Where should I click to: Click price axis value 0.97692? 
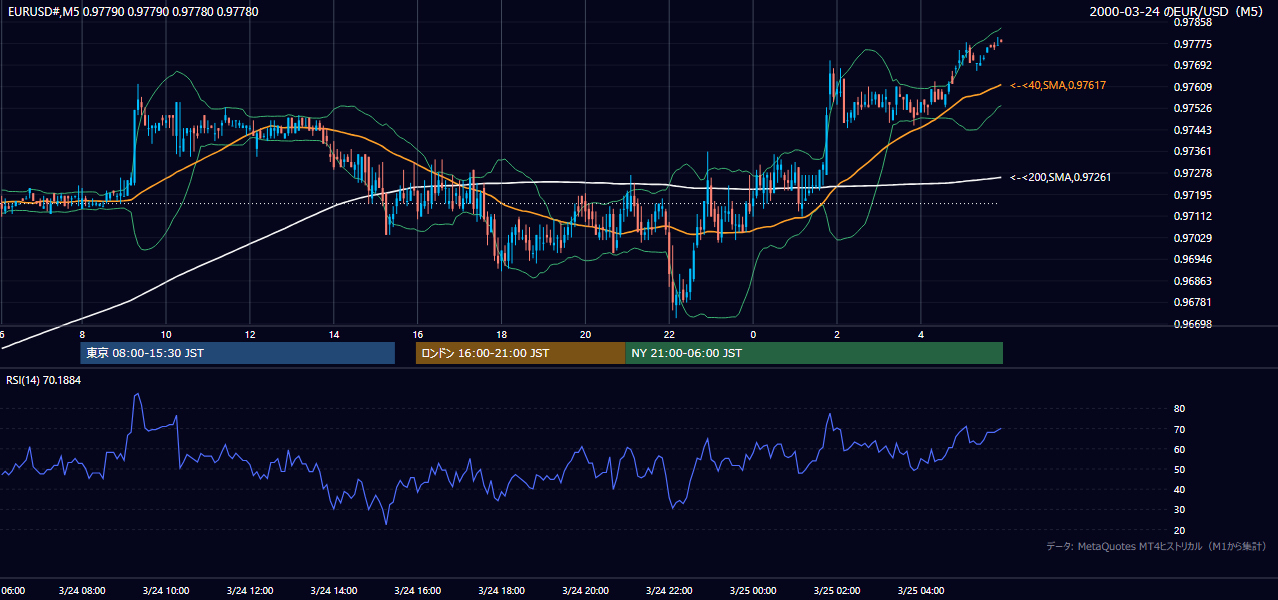tap(1192, 65)
